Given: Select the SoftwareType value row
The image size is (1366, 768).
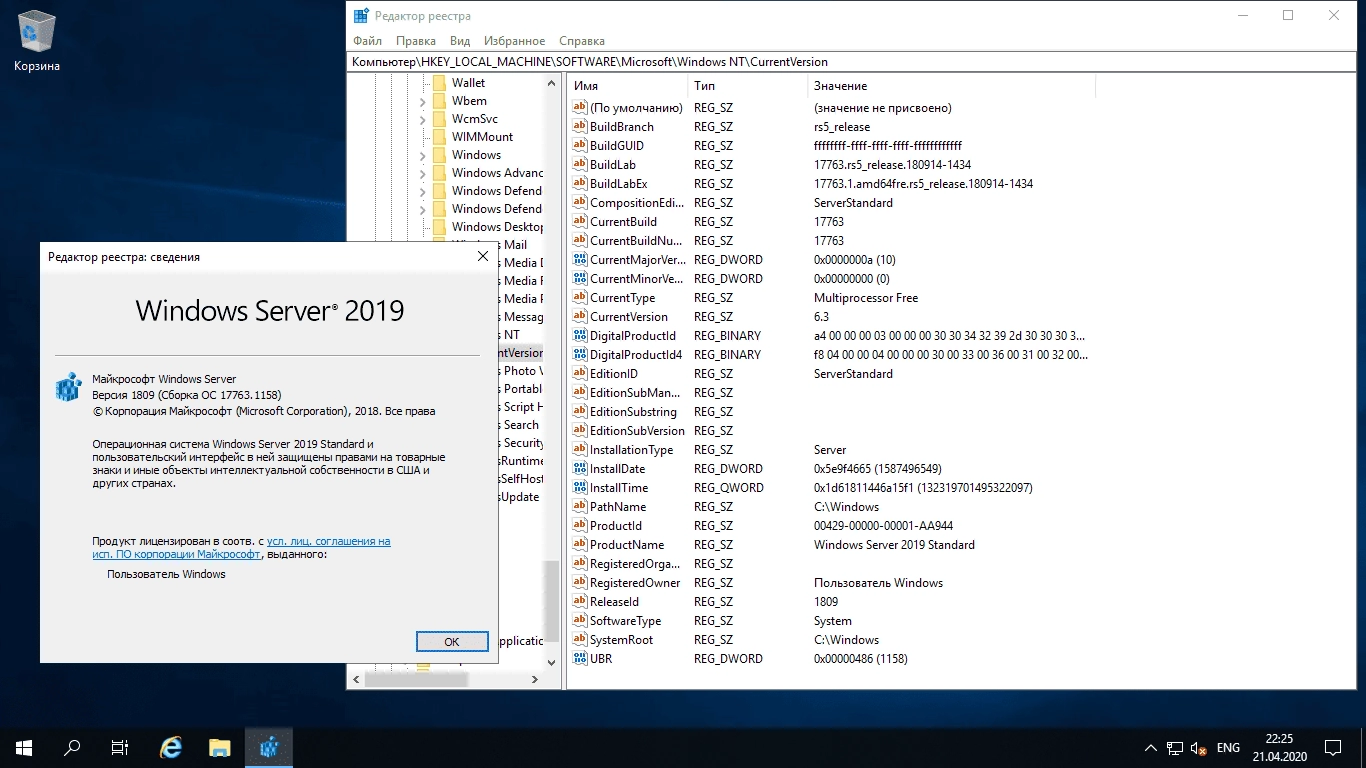Looking at the screenshot, I should [x=830, y=621].
